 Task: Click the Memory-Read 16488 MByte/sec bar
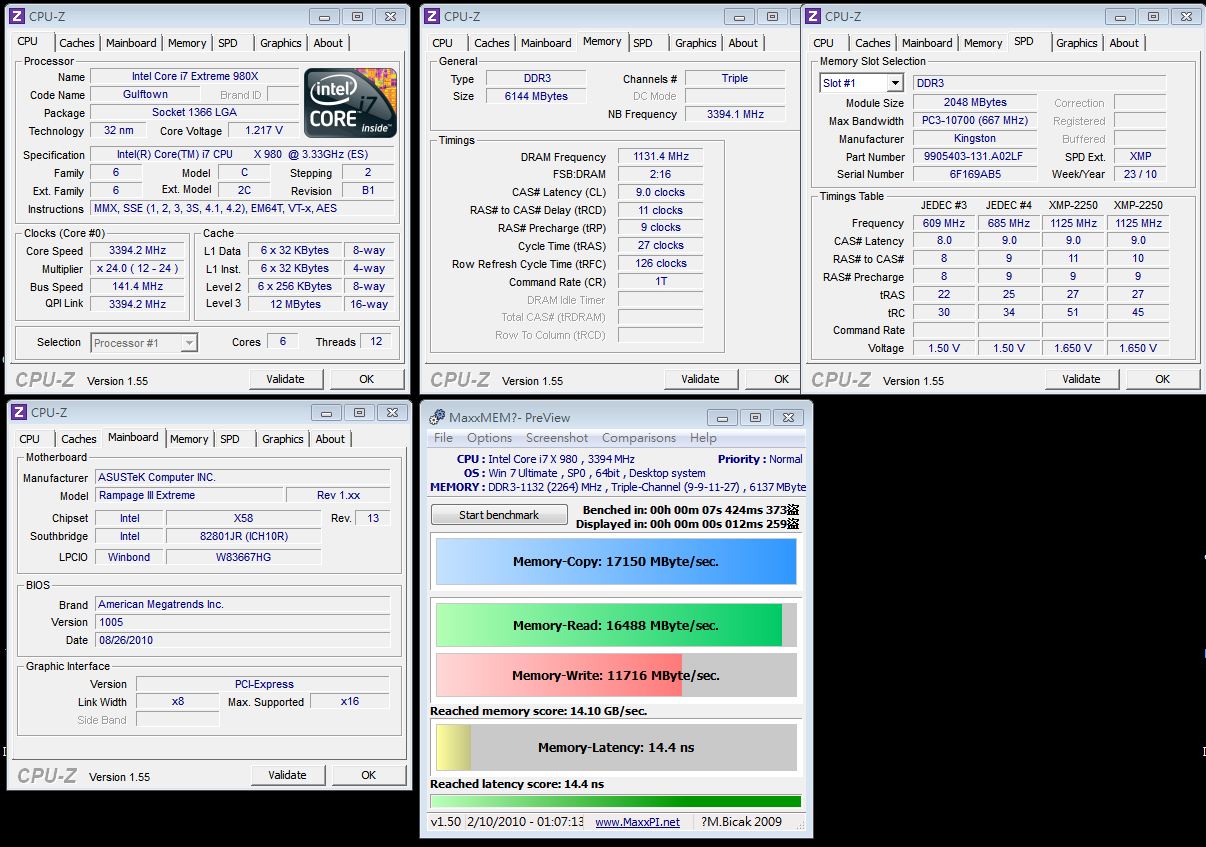(616, 625)
